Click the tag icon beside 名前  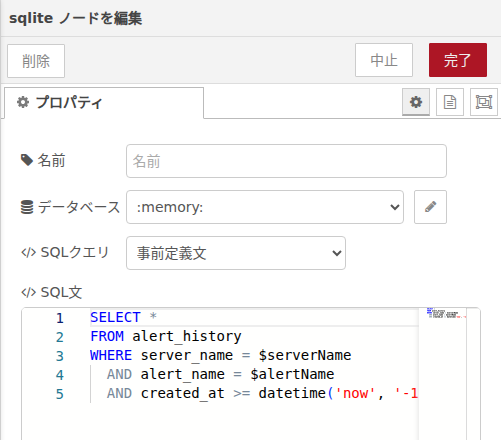(27, 160)
